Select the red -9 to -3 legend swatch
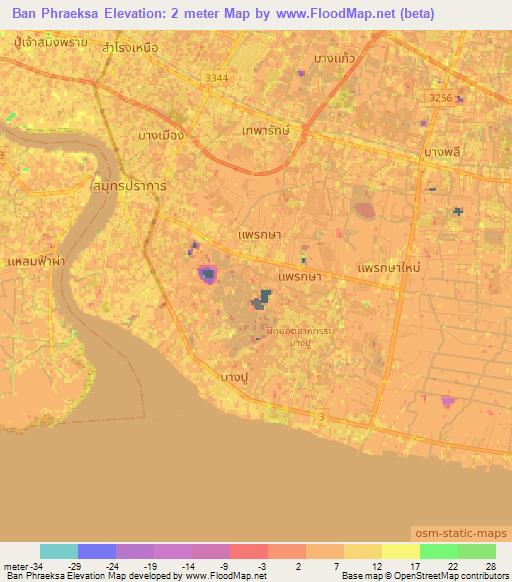This screenshot has width=512, height=582. click(249, 551)
